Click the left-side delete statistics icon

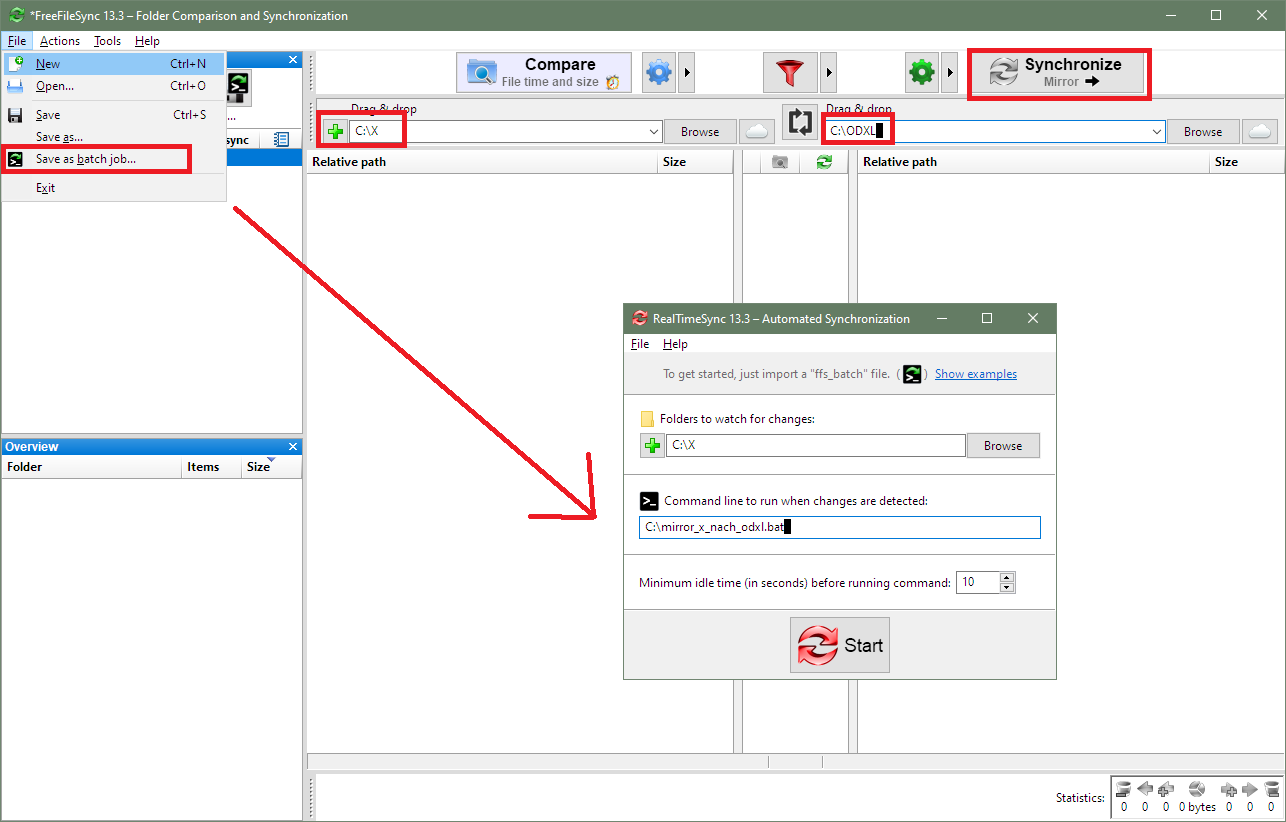click(x=1123, y=790)
